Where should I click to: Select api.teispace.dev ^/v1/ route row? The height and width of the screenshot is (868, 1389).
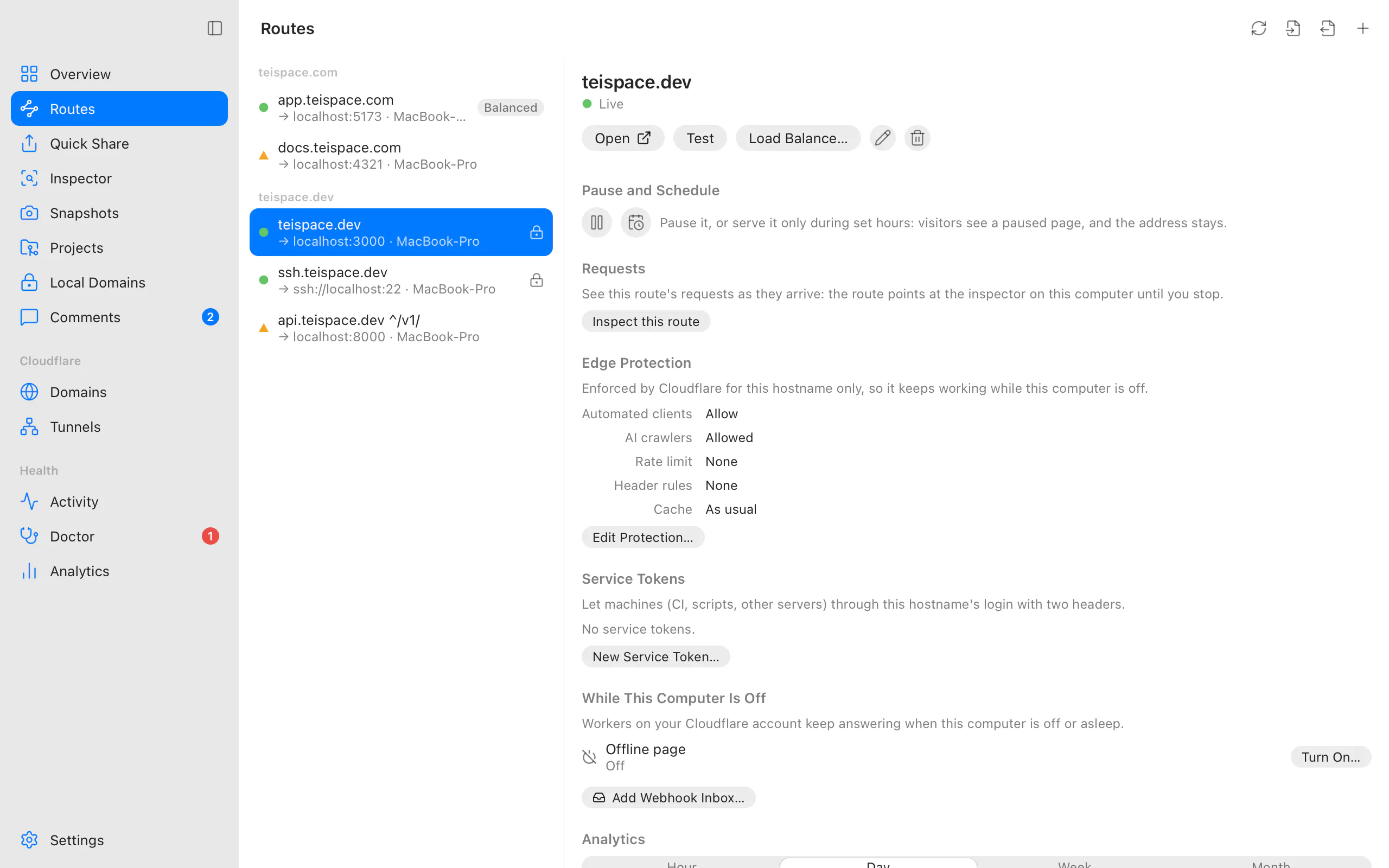(400, 328)
